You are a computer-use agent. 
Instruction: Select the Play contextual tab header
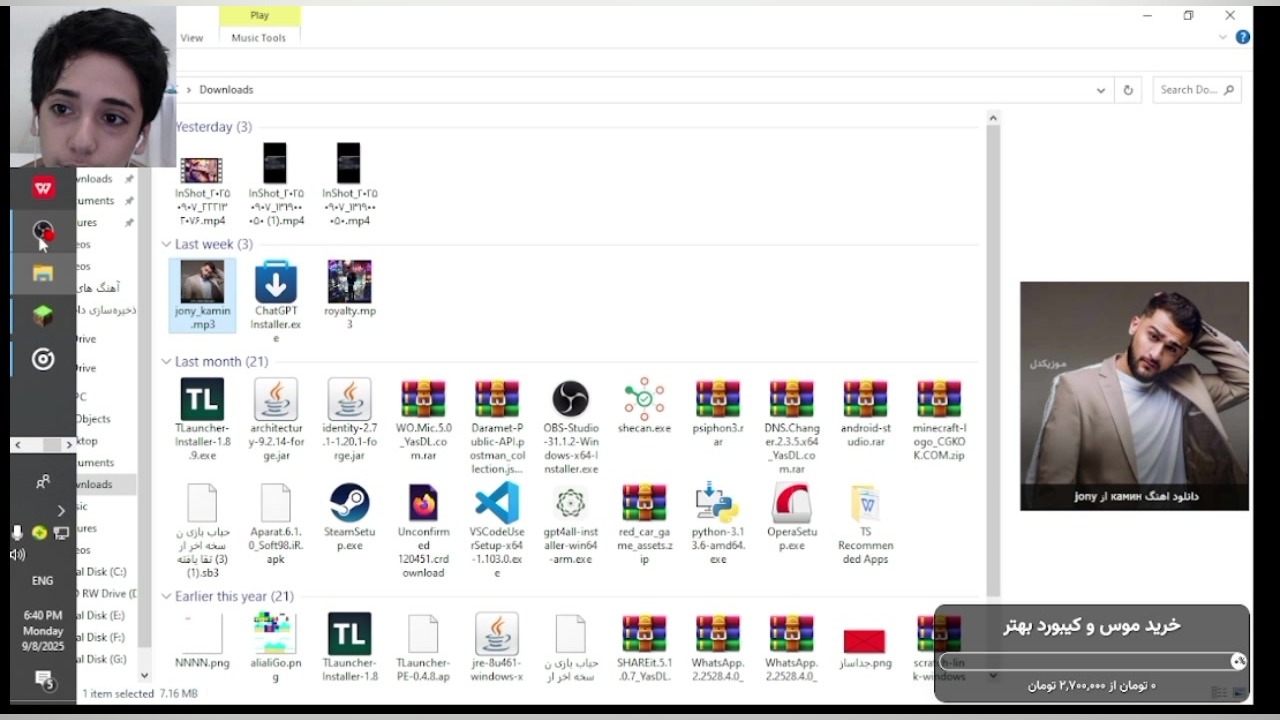tap(259, 15)
